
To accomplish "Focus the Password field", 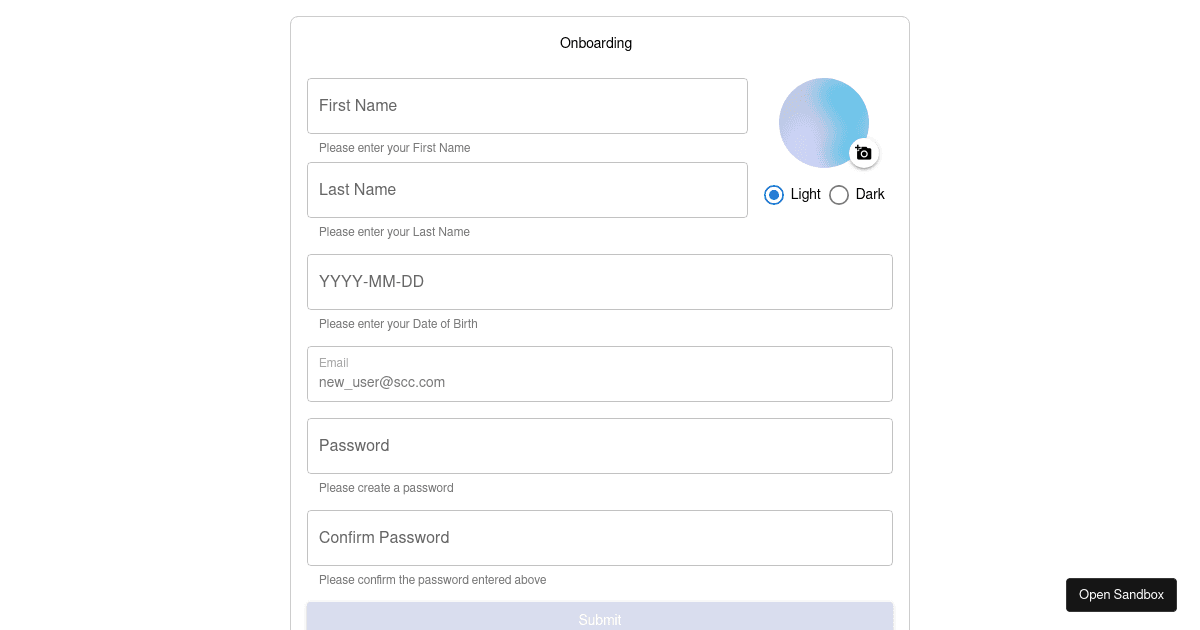I will 600,446.
